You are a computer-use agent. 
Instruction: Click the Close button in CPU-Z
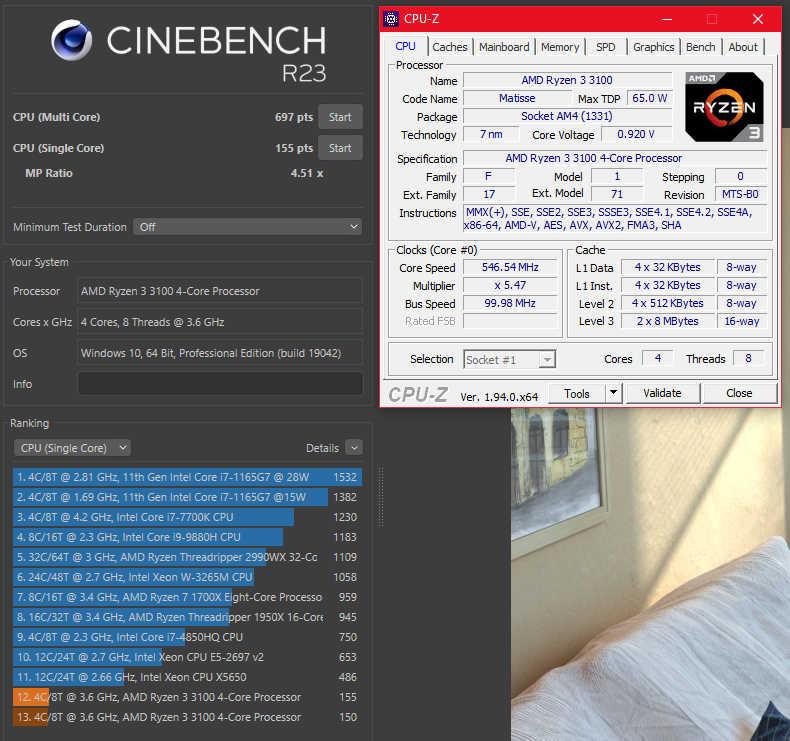coord(739,393)
